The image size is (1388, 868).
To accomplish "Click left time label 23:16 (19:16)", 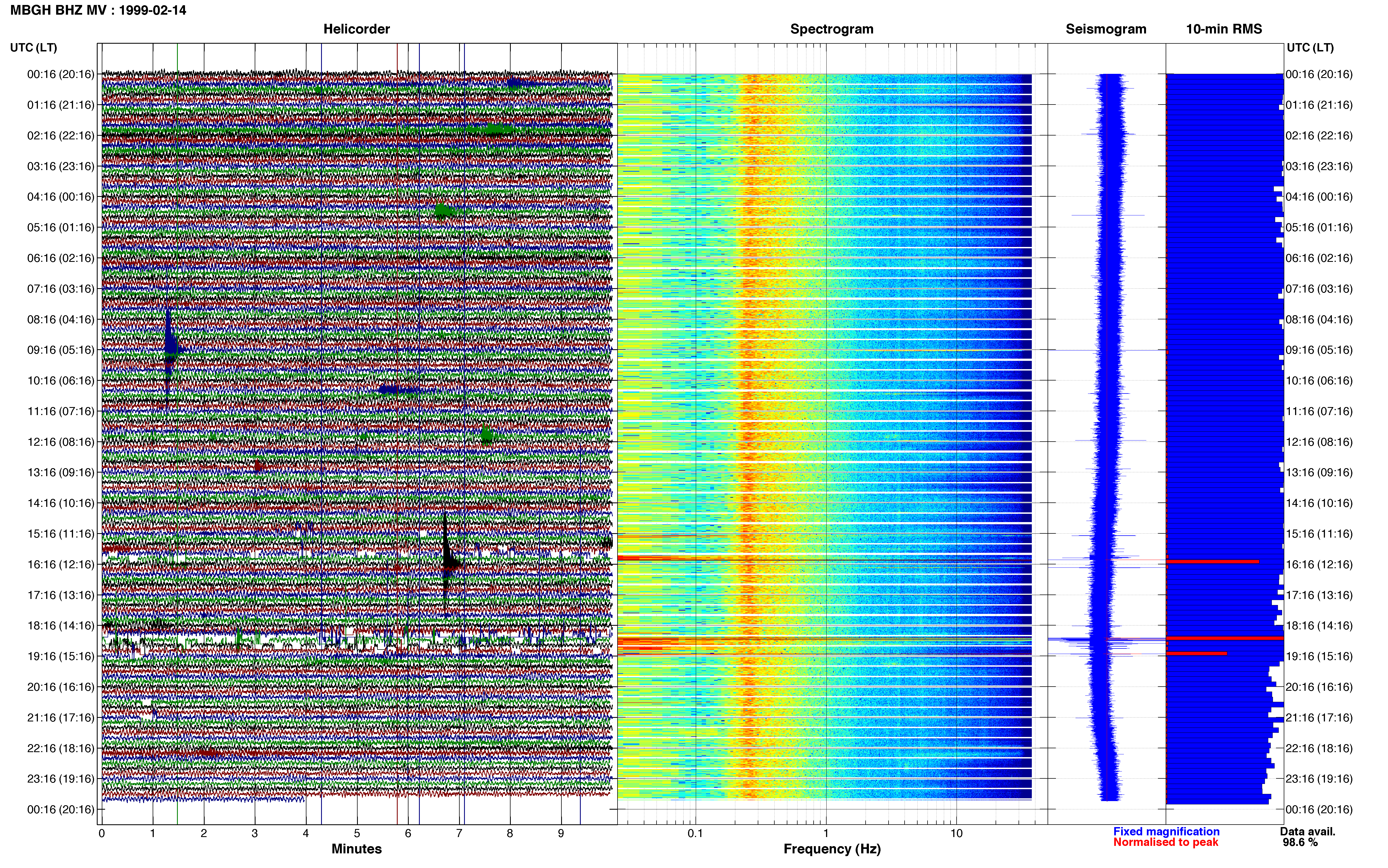I will (x=61, y=779).
